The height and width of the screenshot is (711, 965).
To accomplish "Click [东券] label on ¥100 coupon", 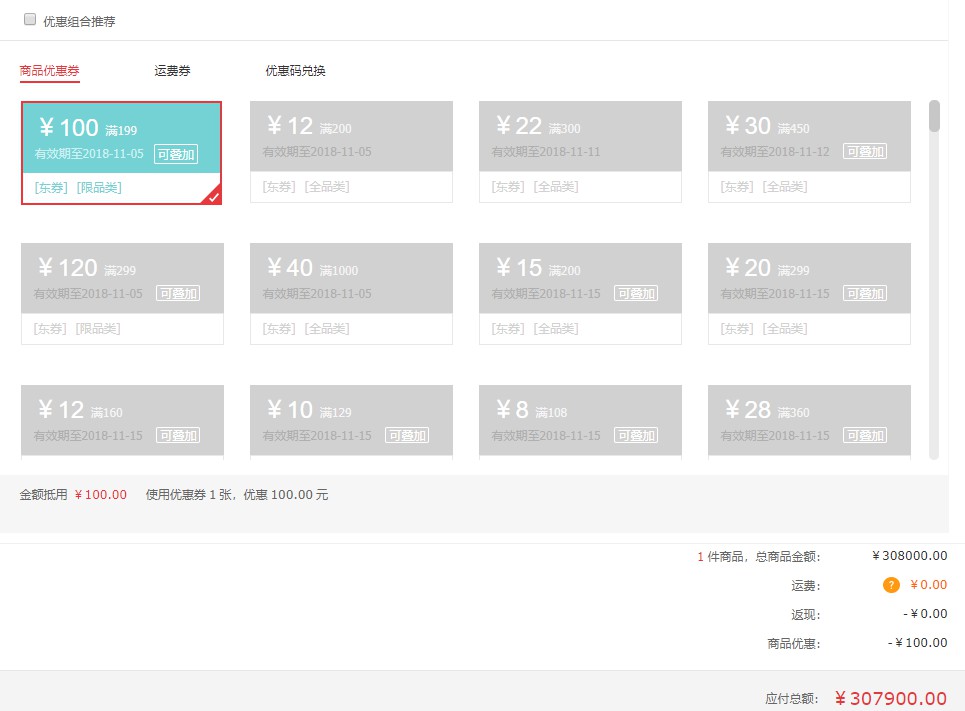I will [x=51, y=187].
